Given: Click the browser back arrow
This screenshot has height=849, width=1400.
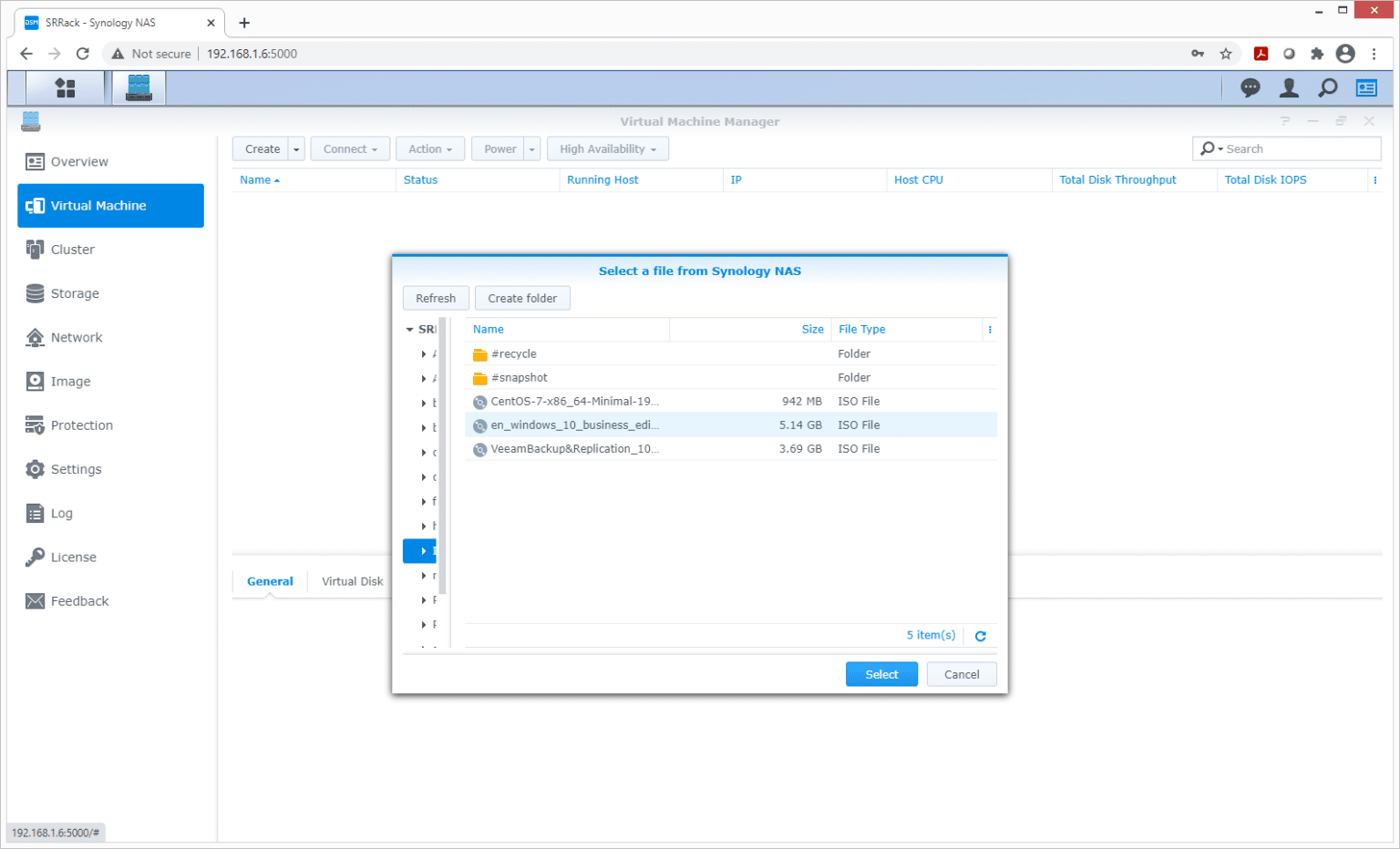Looking at the screenshot, I should click(x=26, y=54).
